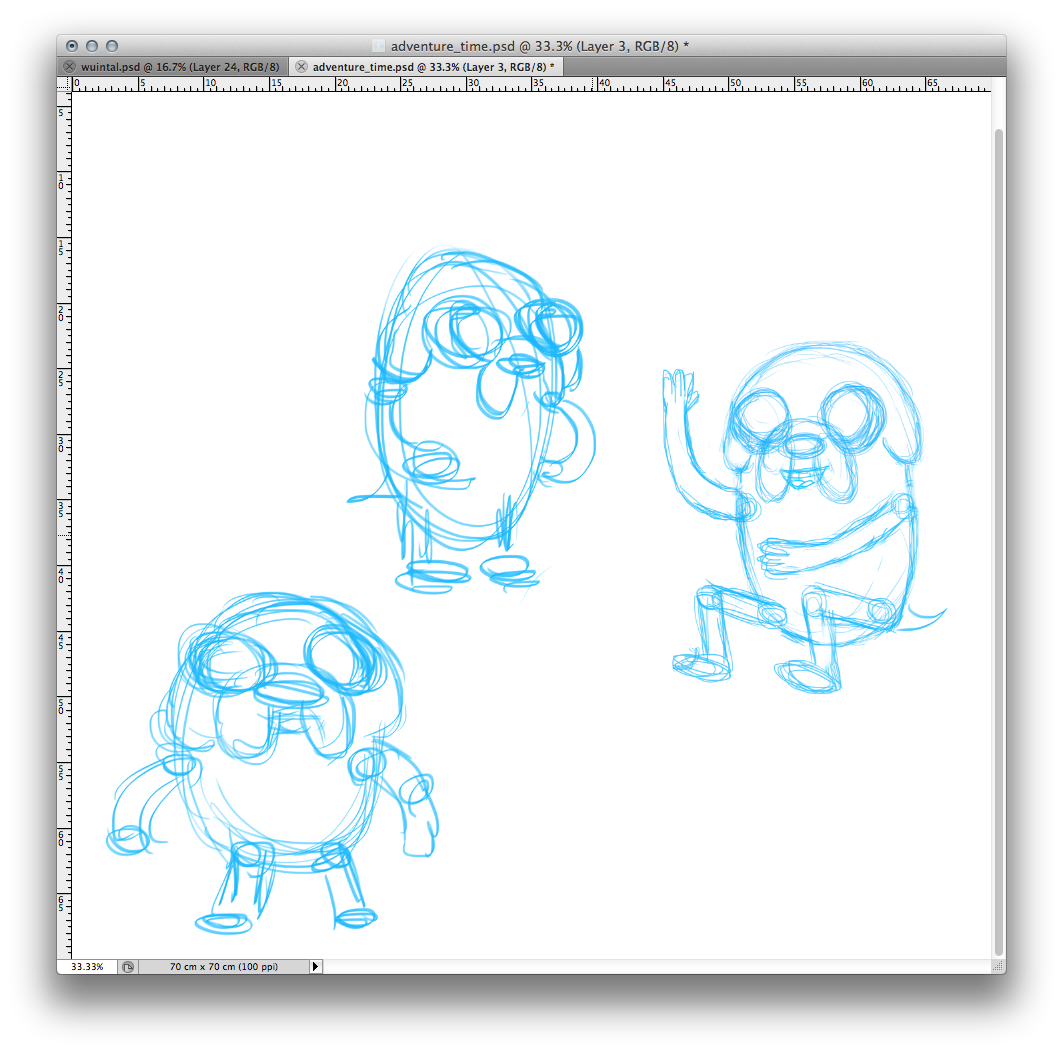Click the 33.33% zoom level field
The height and width of the screenshot is (1053, 1063).
coord(87,967)
